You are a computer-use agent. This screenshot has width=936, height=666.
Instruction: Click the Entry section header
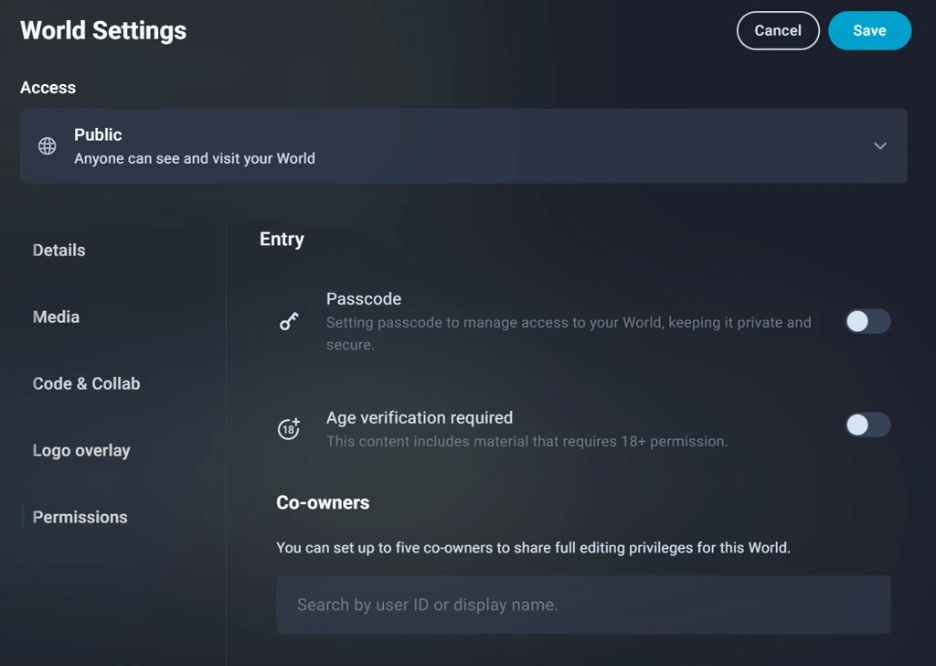[281, 239]
